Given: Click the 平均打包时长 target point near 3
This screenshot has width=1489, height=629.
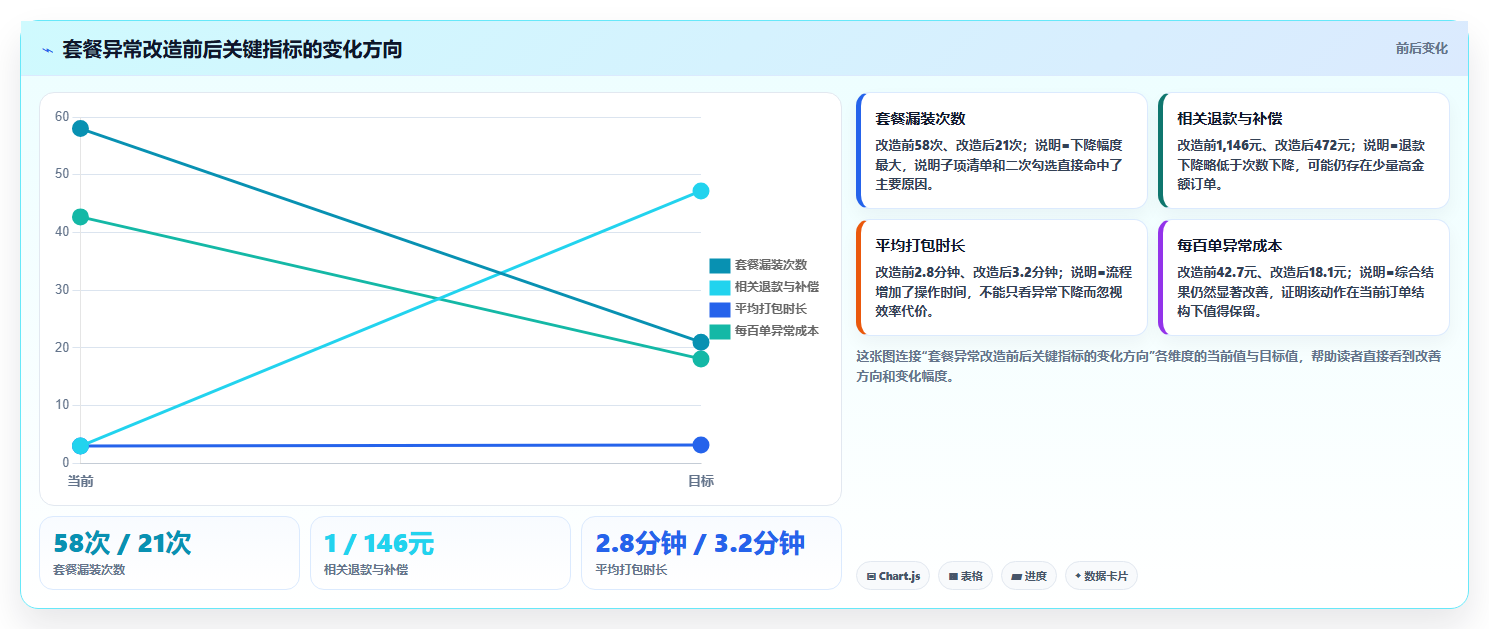Looking at the screenshot, I should pyautogui.click(x=701, y=445).
